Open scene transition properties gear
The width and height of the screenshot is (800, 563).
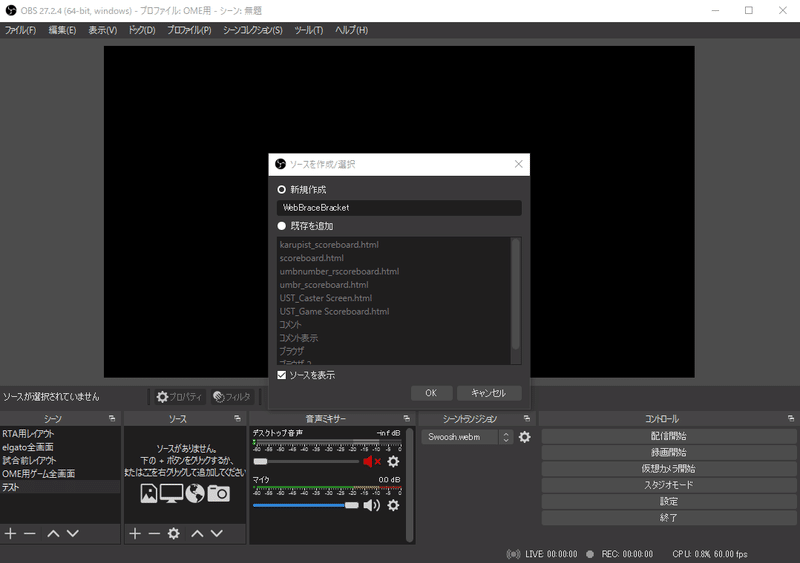tap(524, 437)
